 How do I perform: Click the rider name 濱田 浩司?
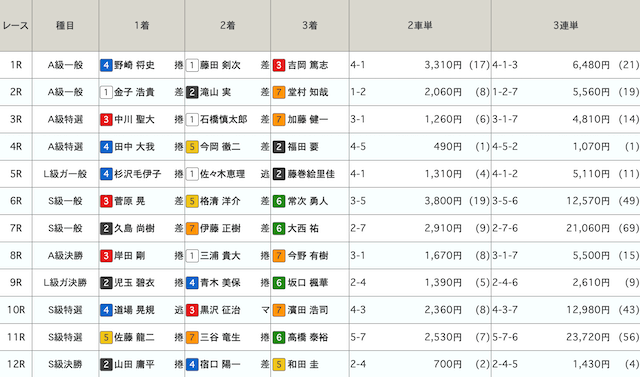[x=308, y=310]
